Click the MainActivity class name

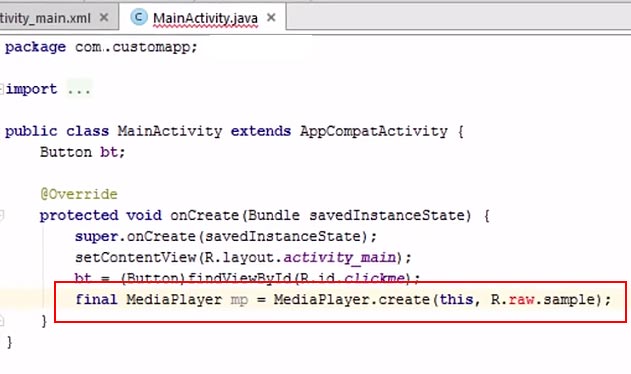(170, 131)
